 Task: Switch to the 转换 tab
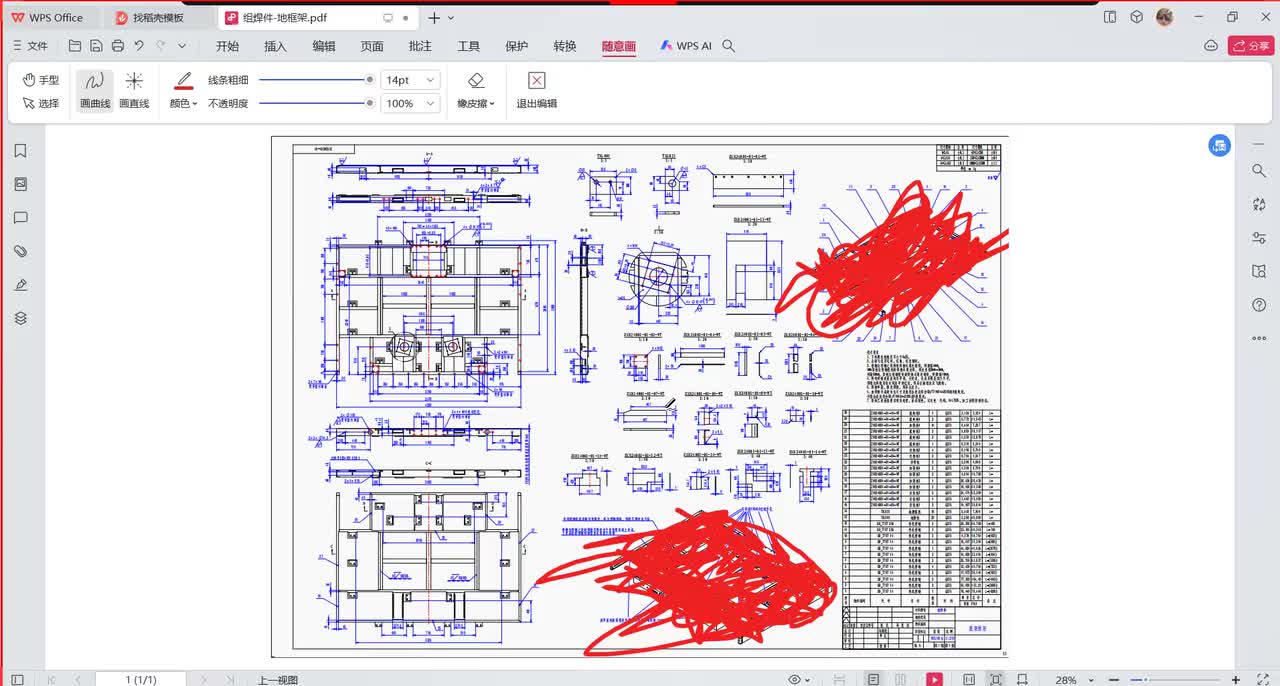(x=564, y=46)
